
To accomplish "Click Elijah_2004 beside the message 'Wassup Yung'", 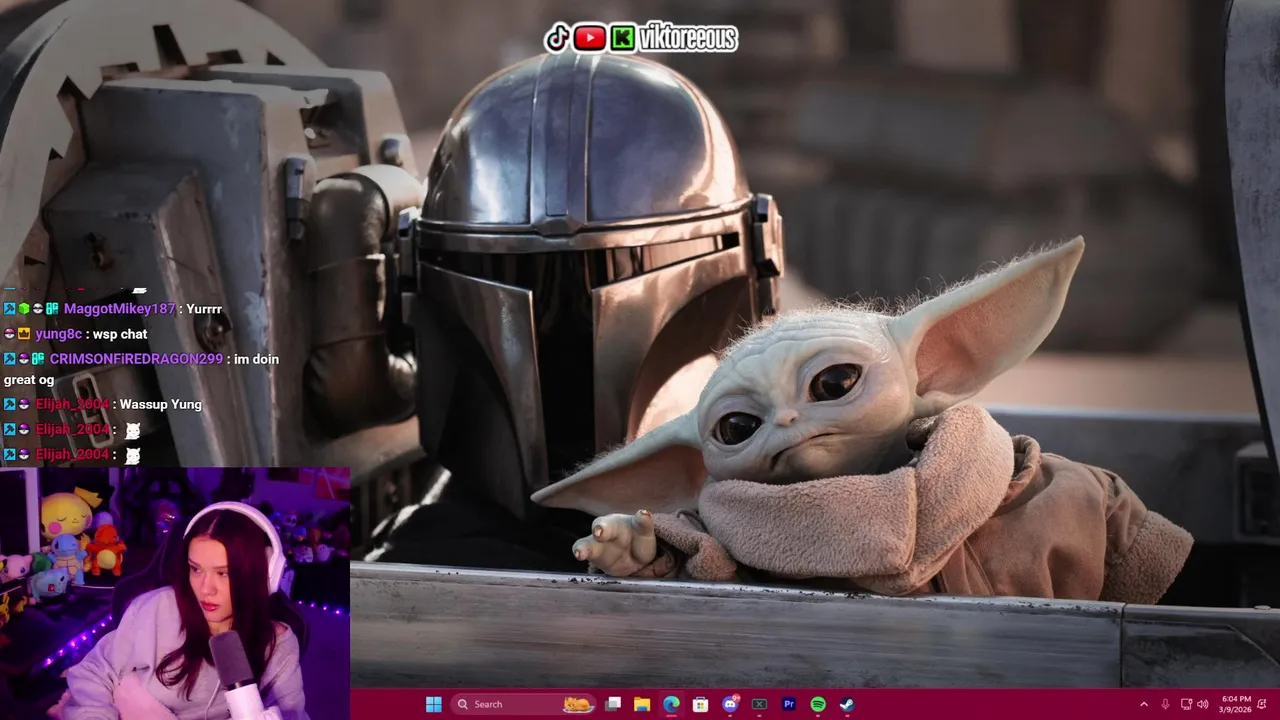I will click(x=72, y=404).
